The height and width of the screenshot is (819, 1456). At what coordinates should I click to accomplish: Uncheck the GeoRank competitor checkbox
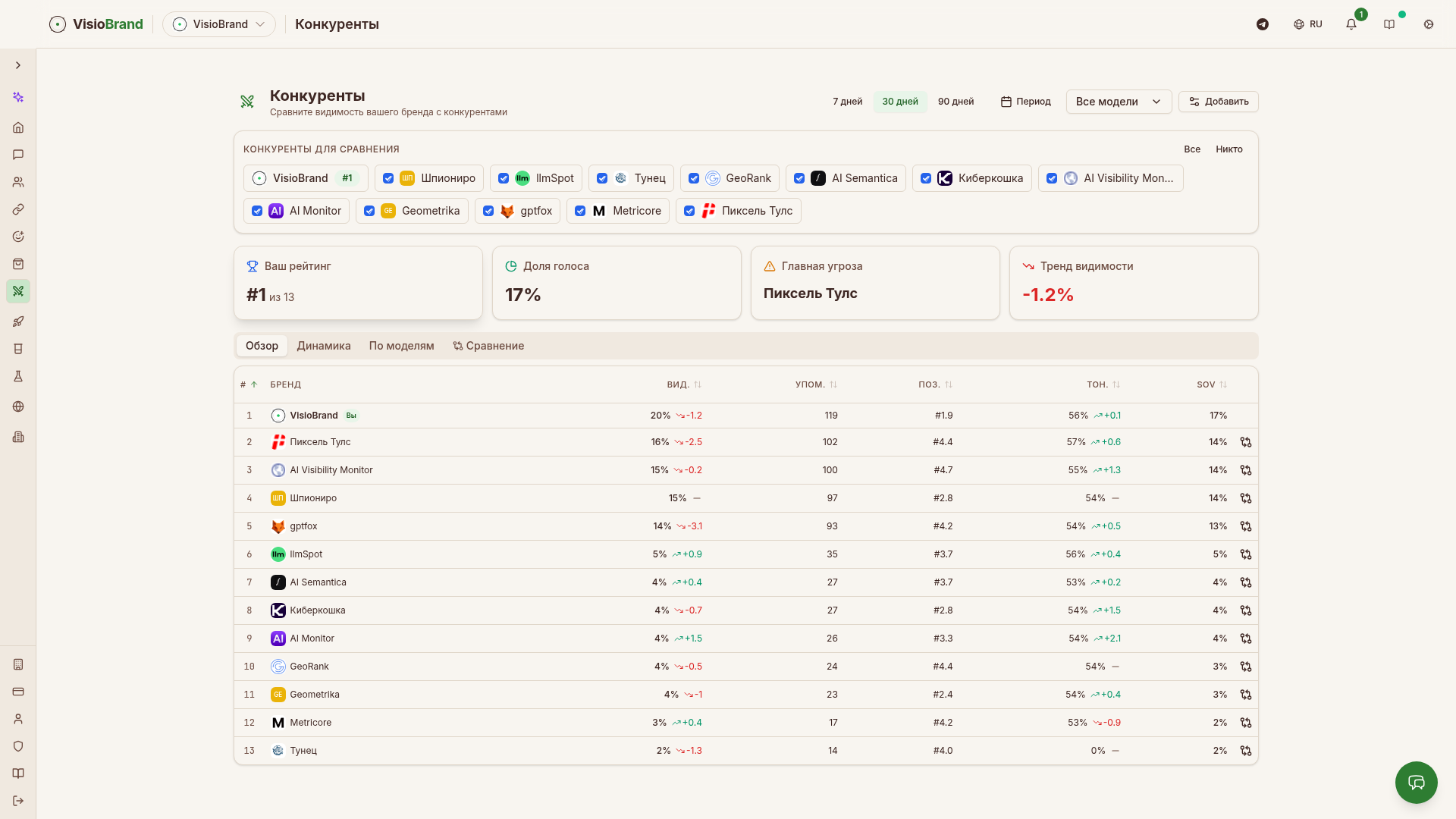tap(693, 178)
